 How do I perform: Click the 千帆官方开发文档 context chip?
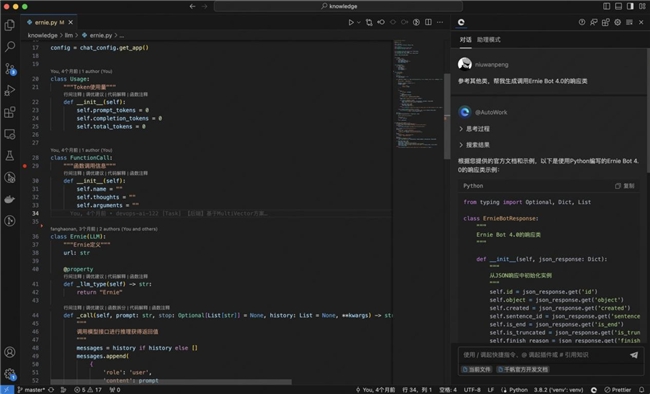pyautogui.click(x=522, y=369)
